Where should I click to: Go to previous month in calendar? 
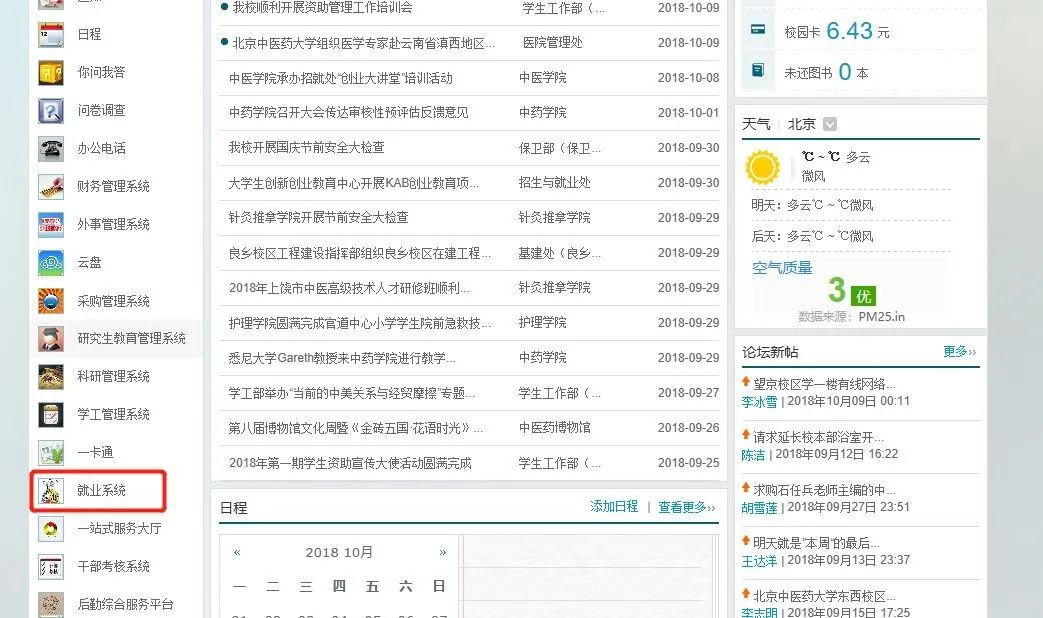[237, 552]
